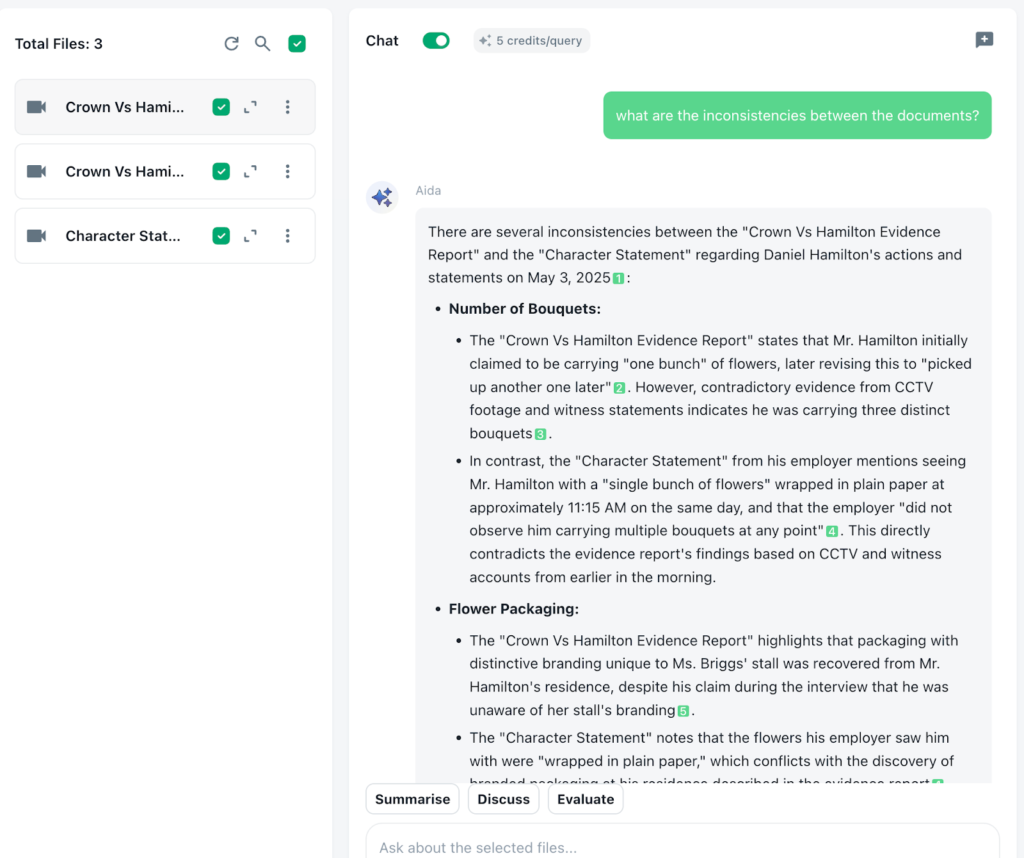1024x858 pixels.
Task: Uncheck the Character Statement file checkbox
Action: (221, 236)
